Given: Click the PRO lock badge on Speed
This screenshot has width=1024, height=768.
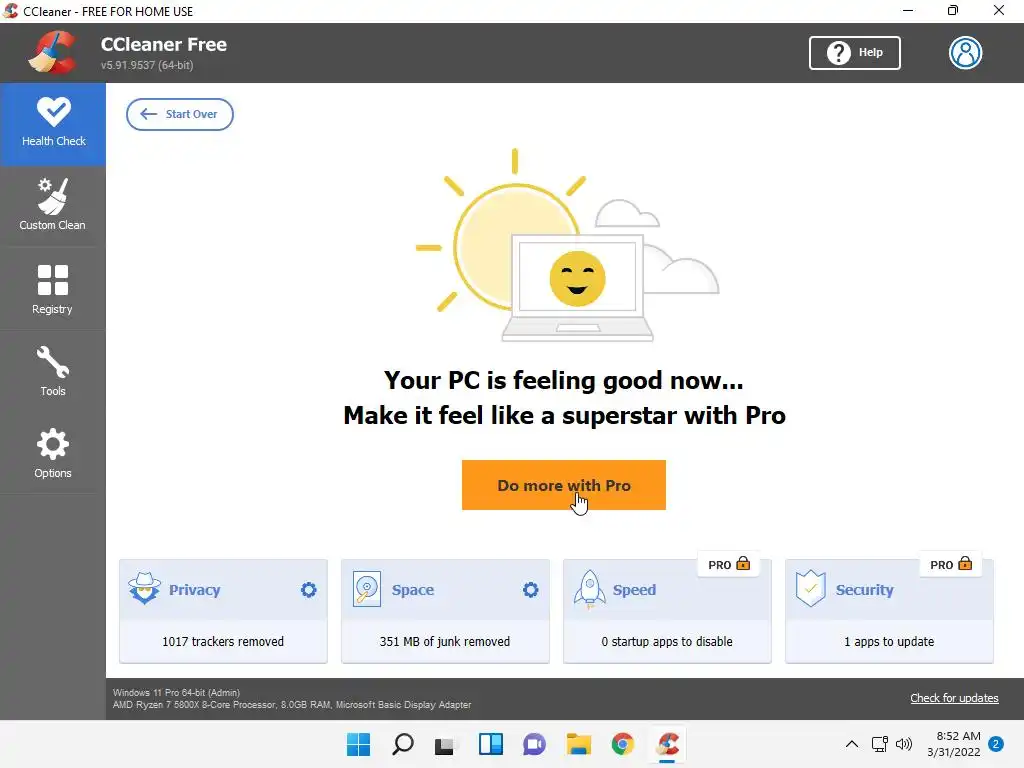Looking at the screenshot, I should click(729, 564).
